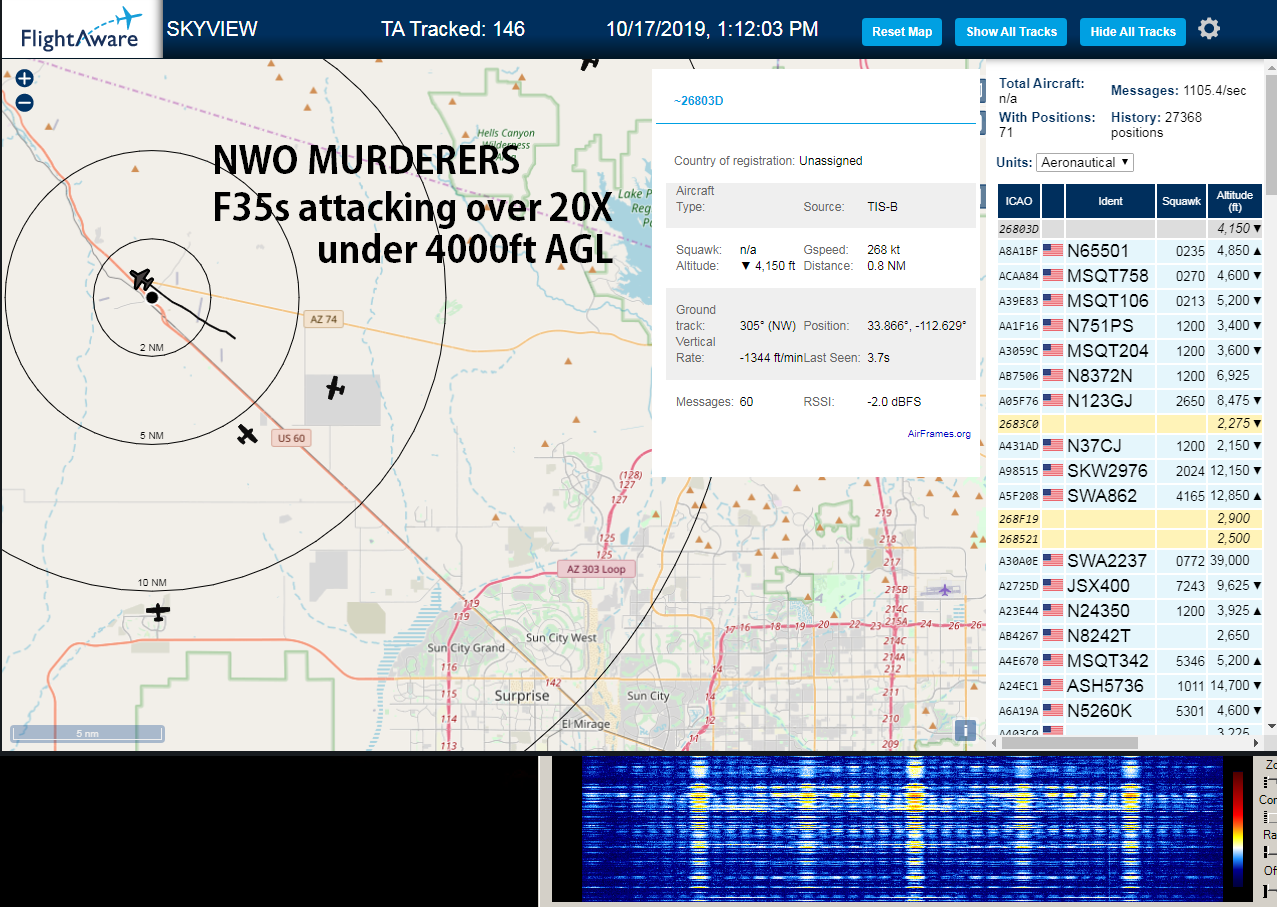Viewport: 1277px width, 907px height.
Task: Select the N5260K aircraft row
Action: pos(1130,711)
